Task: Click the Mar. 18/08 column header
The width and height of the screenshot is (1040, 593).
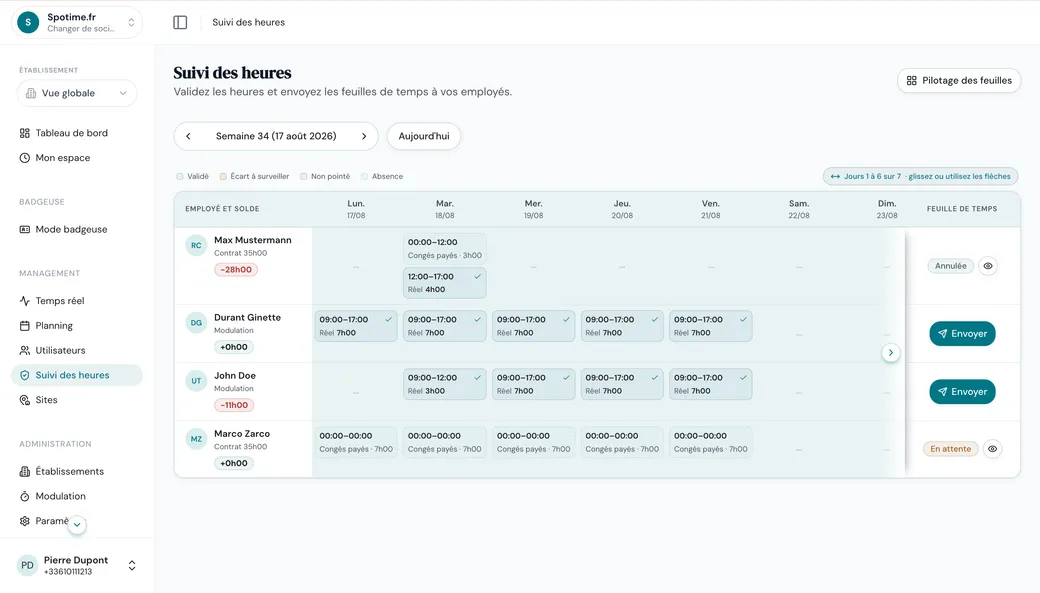Action: 444,209
